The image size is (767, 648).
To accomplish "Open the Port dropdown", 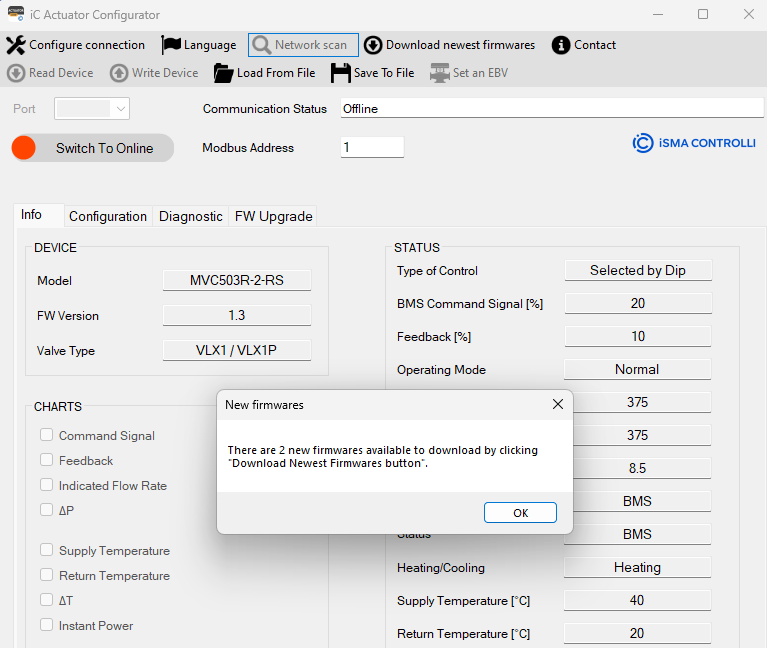I will [x=92, y=108].
